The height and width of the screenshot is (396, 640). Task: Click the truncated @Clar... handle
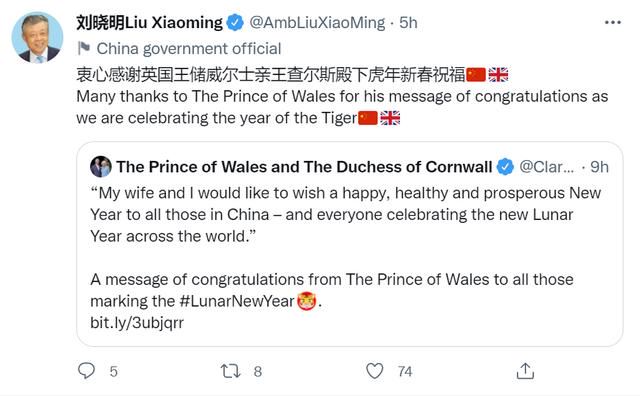547,167
